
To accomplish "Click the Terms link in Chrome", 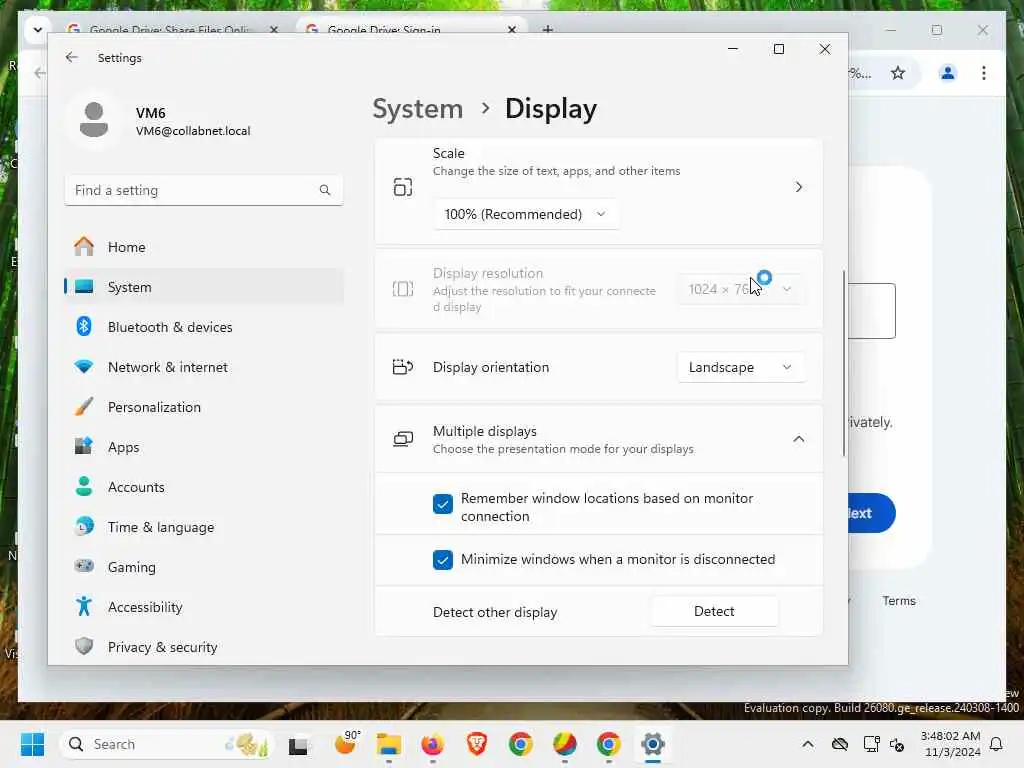I will [x=899, y=601].
